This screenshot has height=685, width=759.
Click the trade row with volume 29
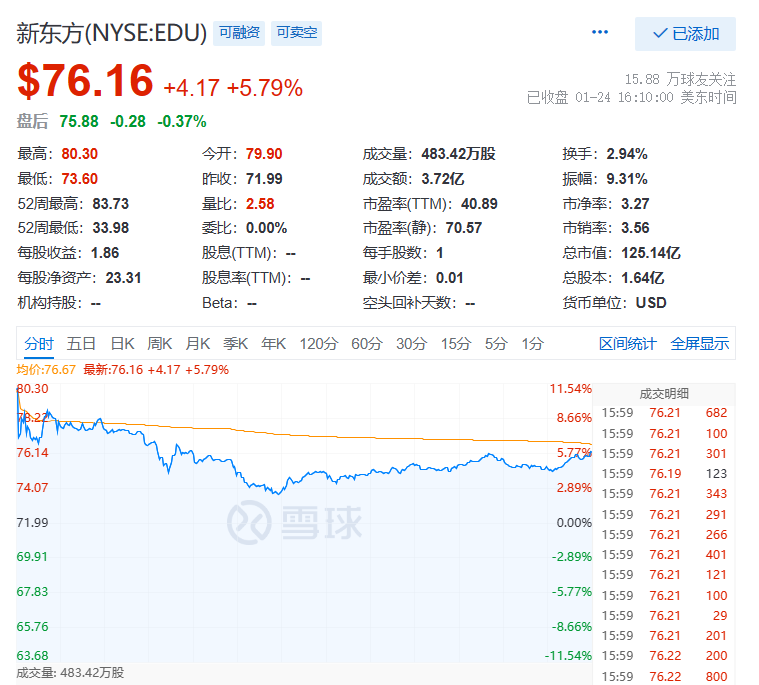(x=664, y=616)
